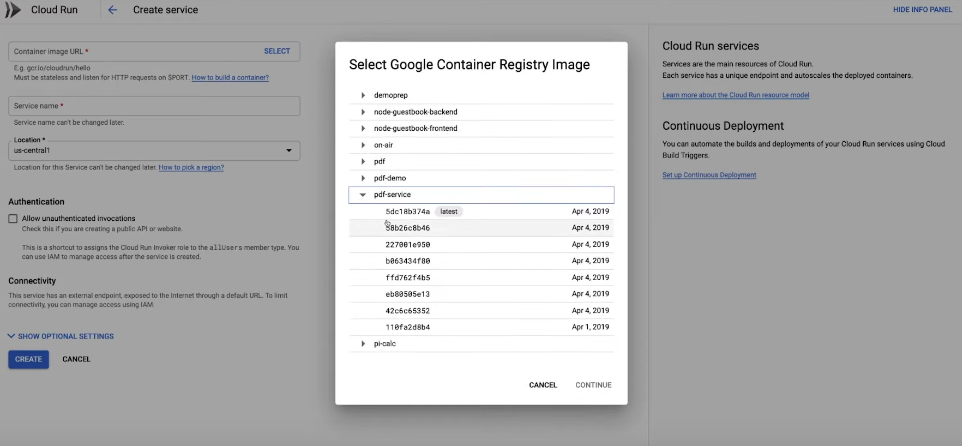The height and width of the screenshot is (446, 962).
Task: Select image 5dc18b374a tagged latest
Action: (x=481, y=211)
